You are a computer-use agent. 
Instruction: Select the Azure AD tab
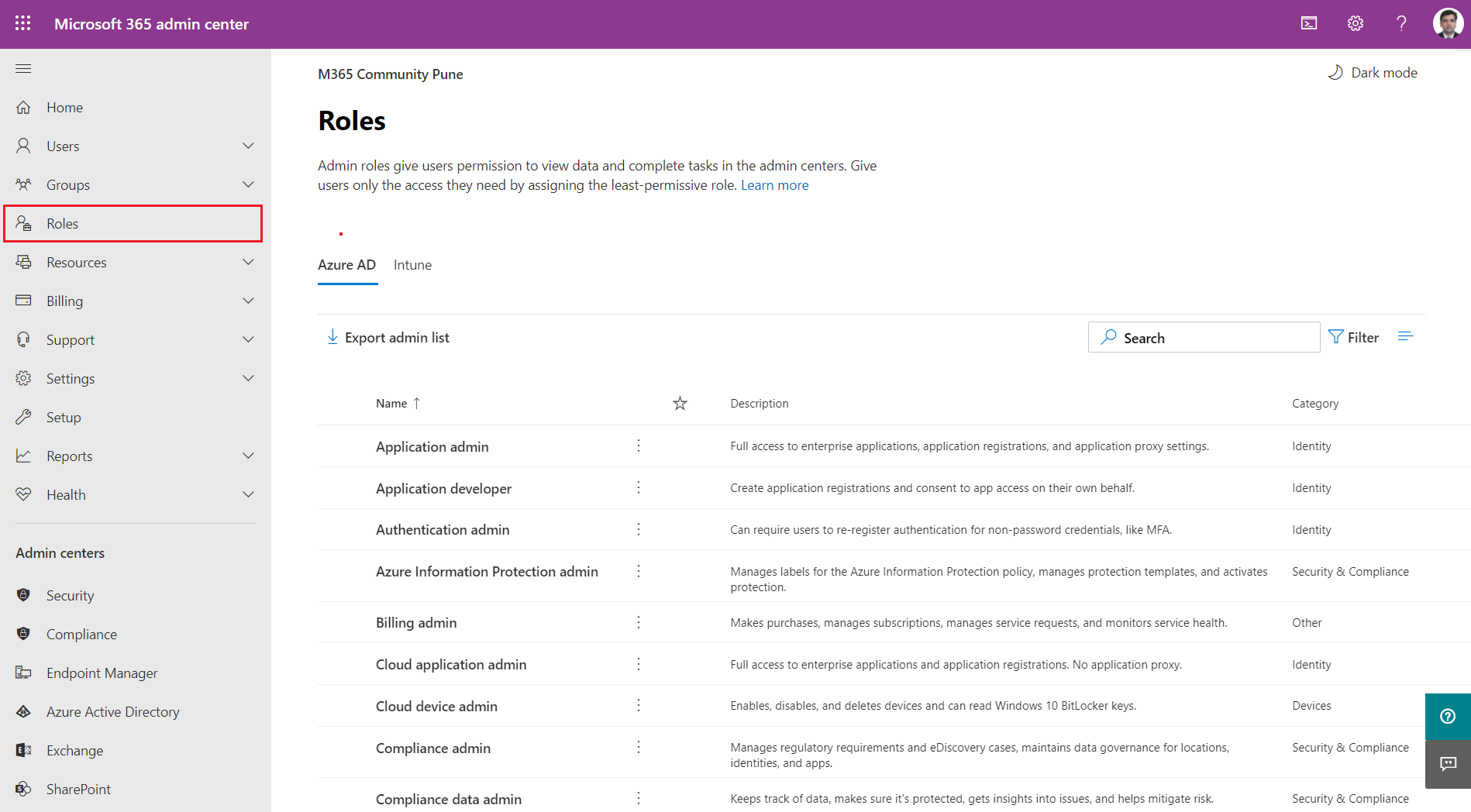[346, 265]
